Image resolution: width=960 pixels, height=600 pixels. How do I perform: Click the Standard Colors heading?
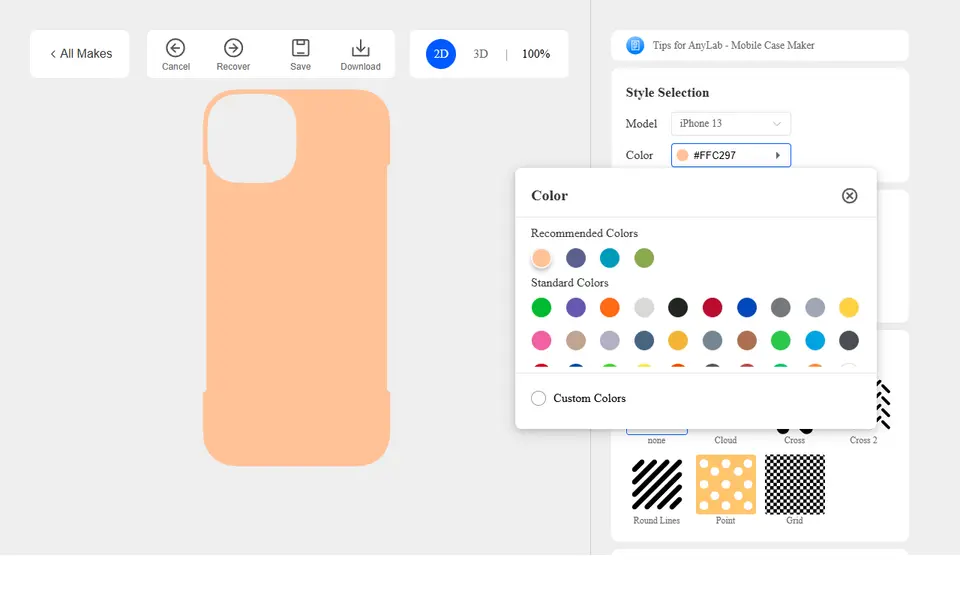[x=569, y=283]
